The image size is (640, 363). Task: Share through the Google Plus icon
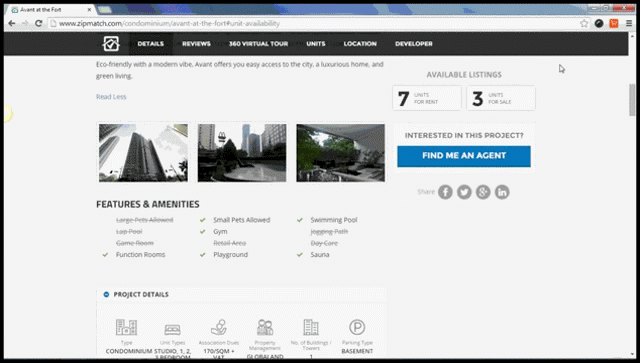coord(483,192)
